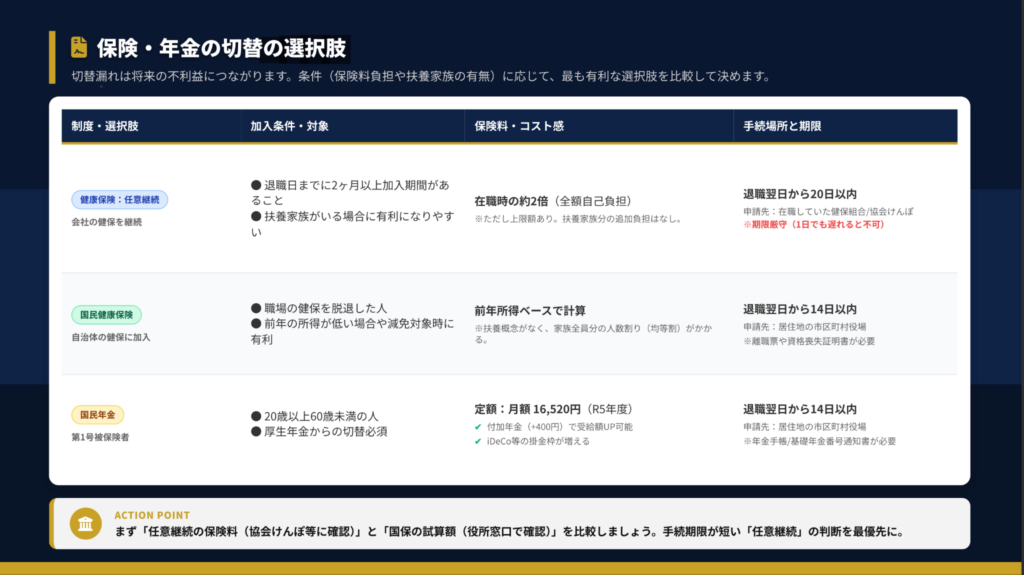Screen dimensions: 1024x575
Task: Click the 加入条件・対象 column header
Action: click(x=289, y=127)
